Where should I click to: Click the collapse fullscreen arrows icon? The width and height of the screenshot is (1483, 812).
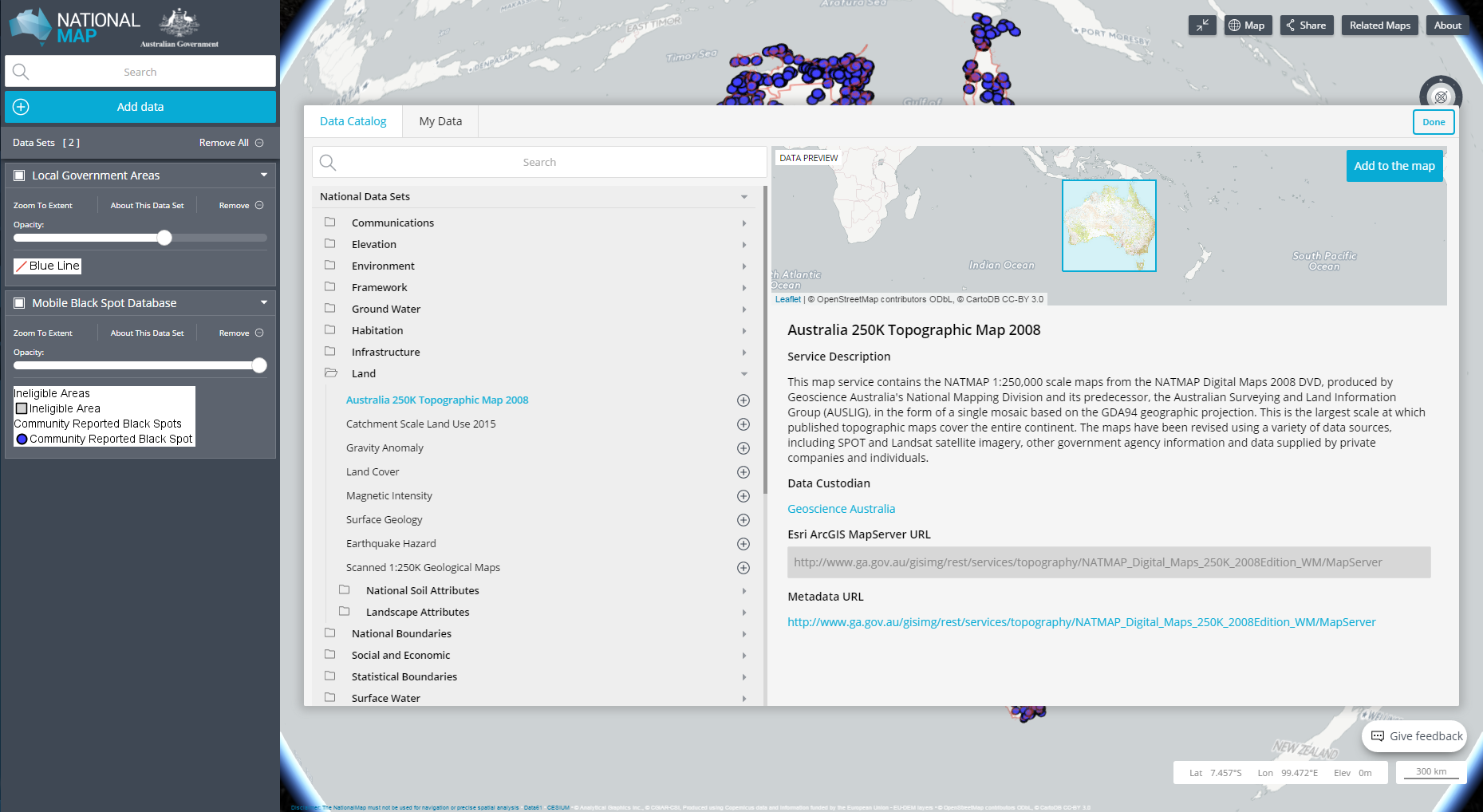pos(1202,26)
